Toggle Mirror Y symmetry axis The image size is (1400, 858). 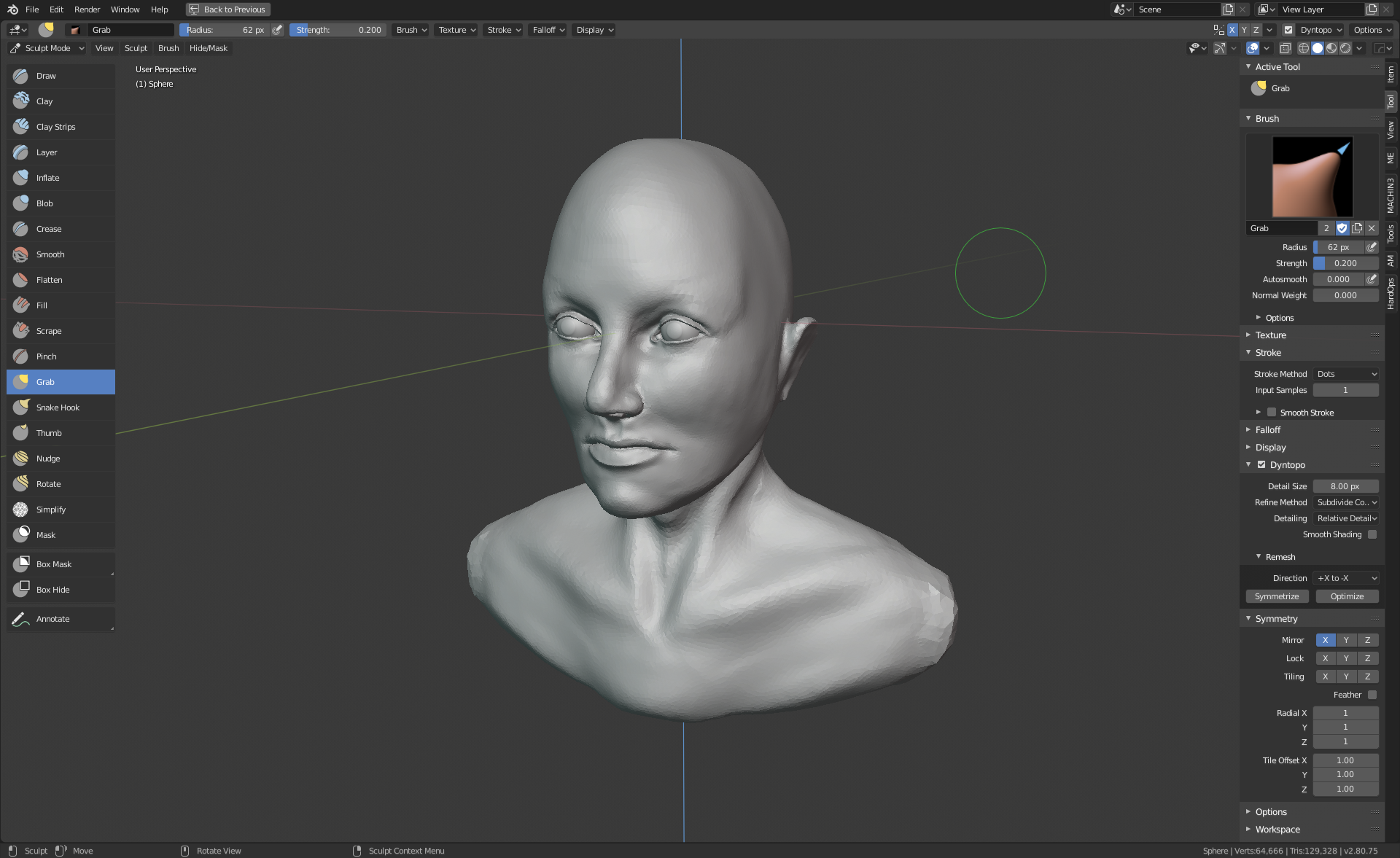[x=1346, y=640]
